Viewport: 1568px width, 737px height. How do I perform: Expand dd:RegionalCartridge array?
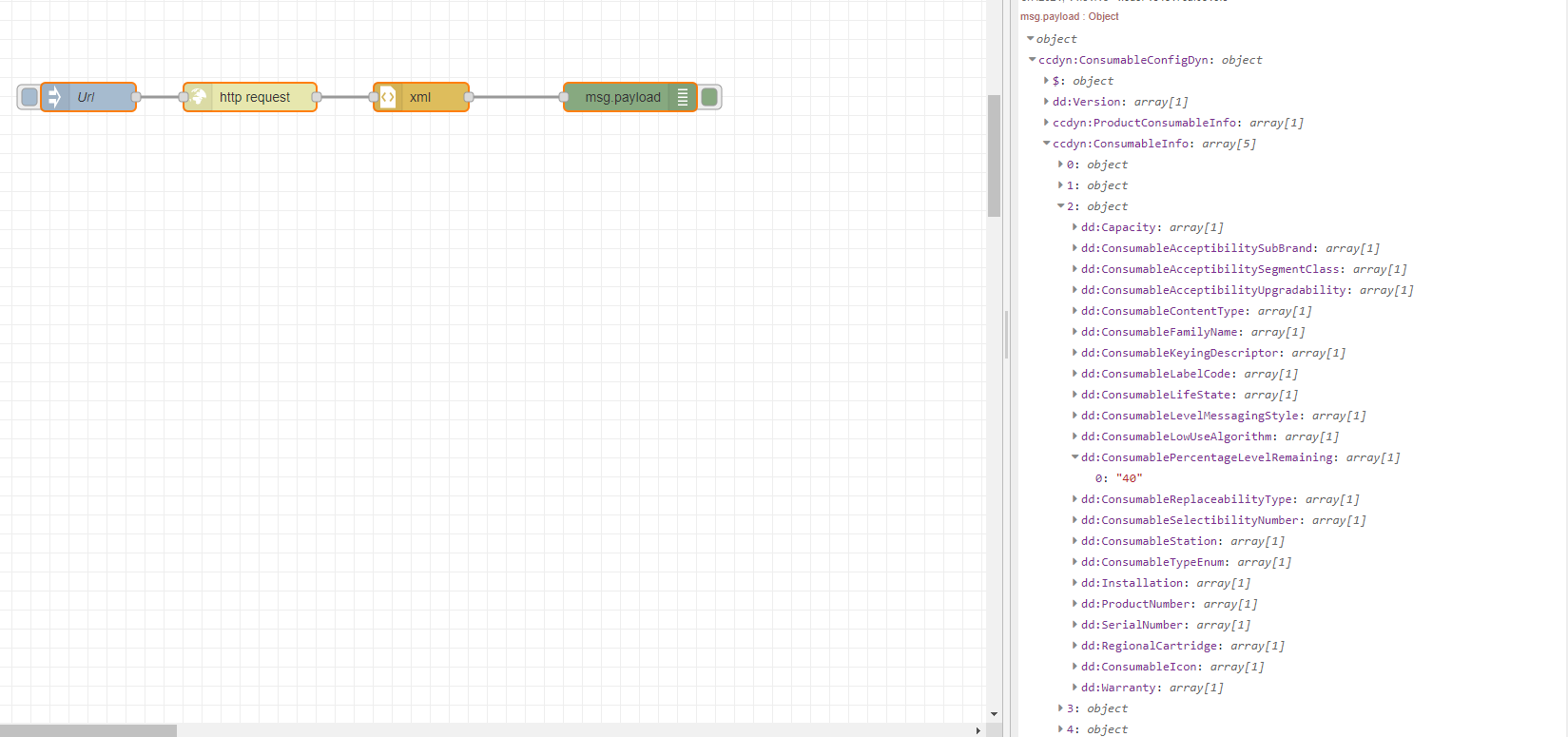[x=1075, y=646]
